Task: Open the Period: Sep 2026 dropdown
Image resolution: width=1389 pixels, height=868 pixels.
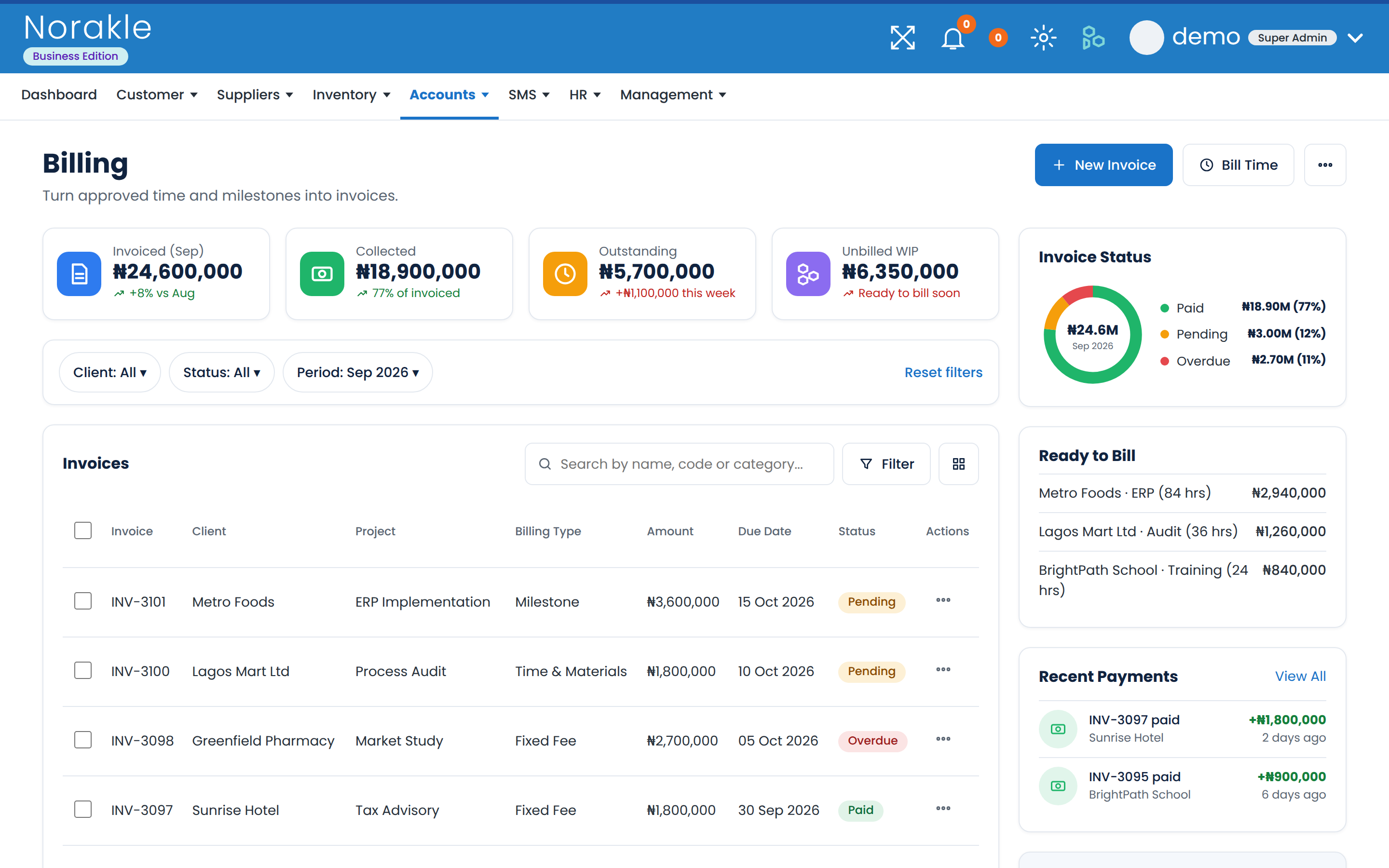Action: pyautogui.click(x=357, y=373)
